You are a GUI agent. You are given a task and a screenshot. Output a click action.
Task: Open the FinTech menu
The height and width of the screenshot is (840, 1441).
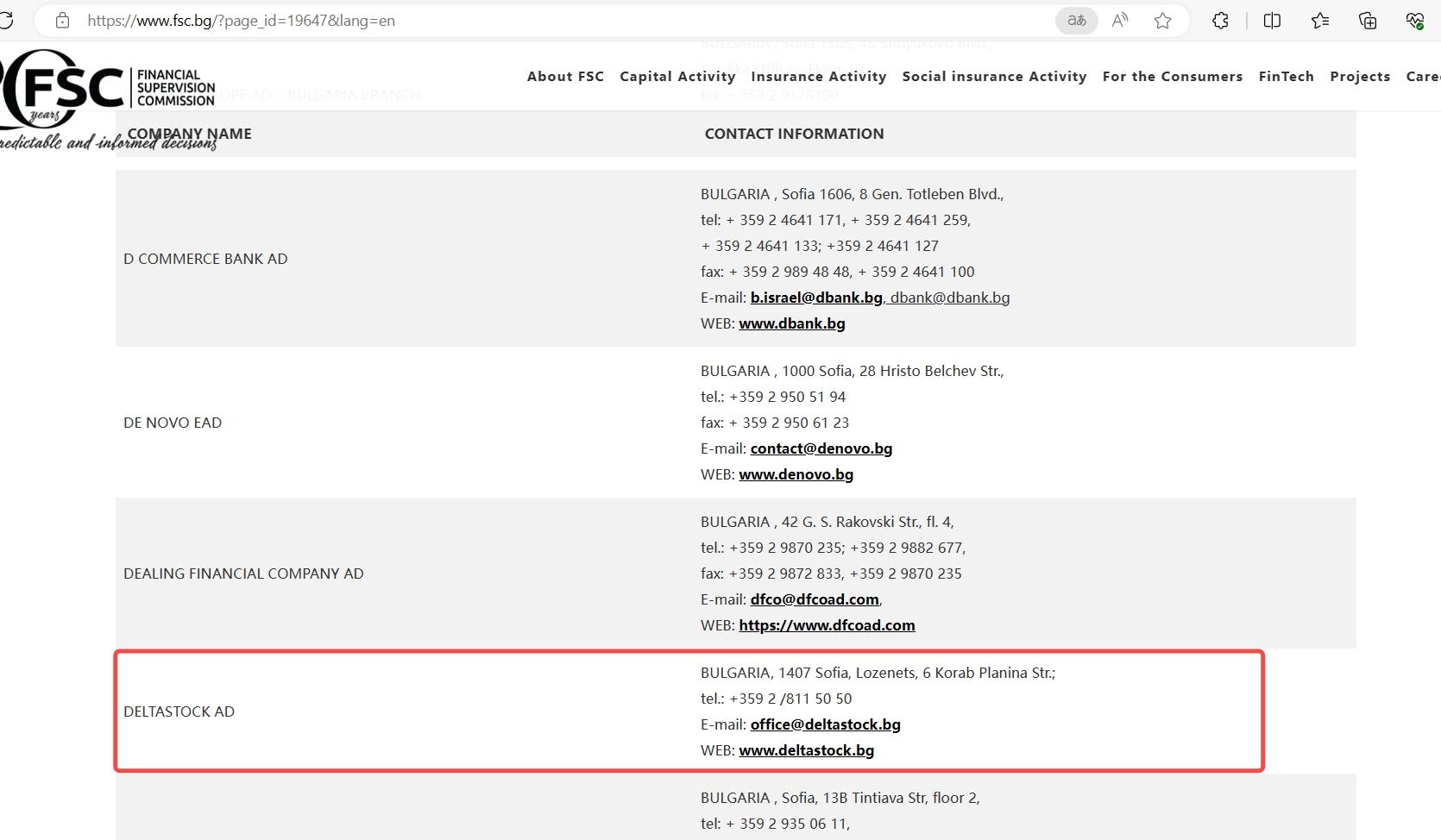[x=1286, y=76]
